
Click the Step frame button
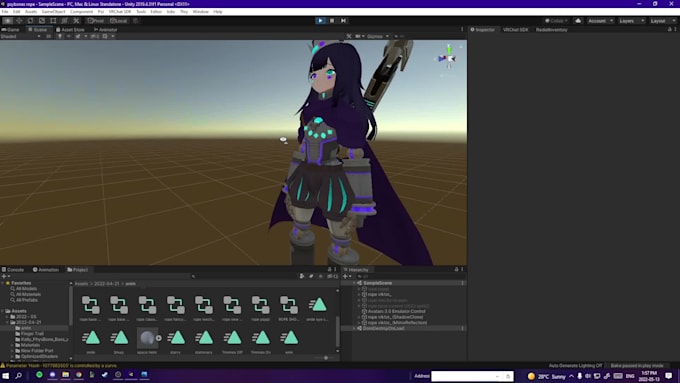click(x=343, y=20)
